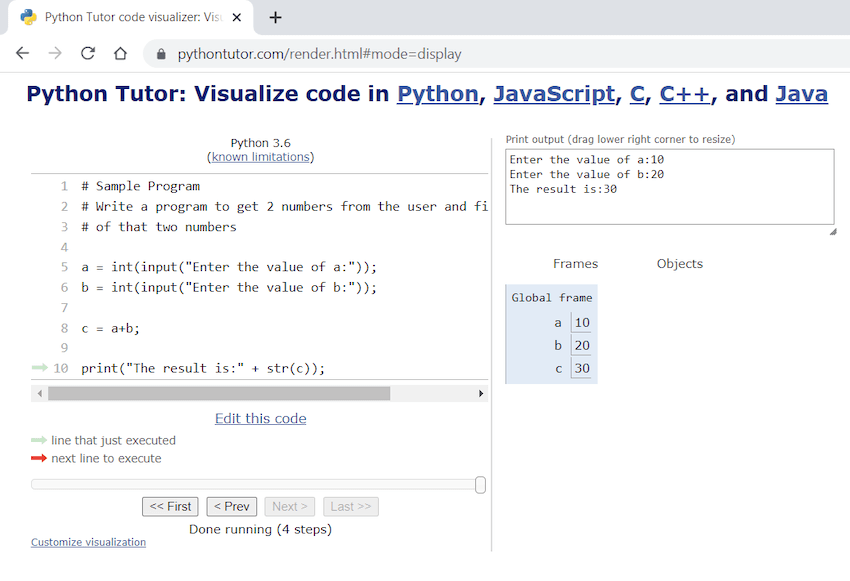Click the code scrollbar right arrow
Viewport: 850px width, 581px height.
click(x=481, y=393)
